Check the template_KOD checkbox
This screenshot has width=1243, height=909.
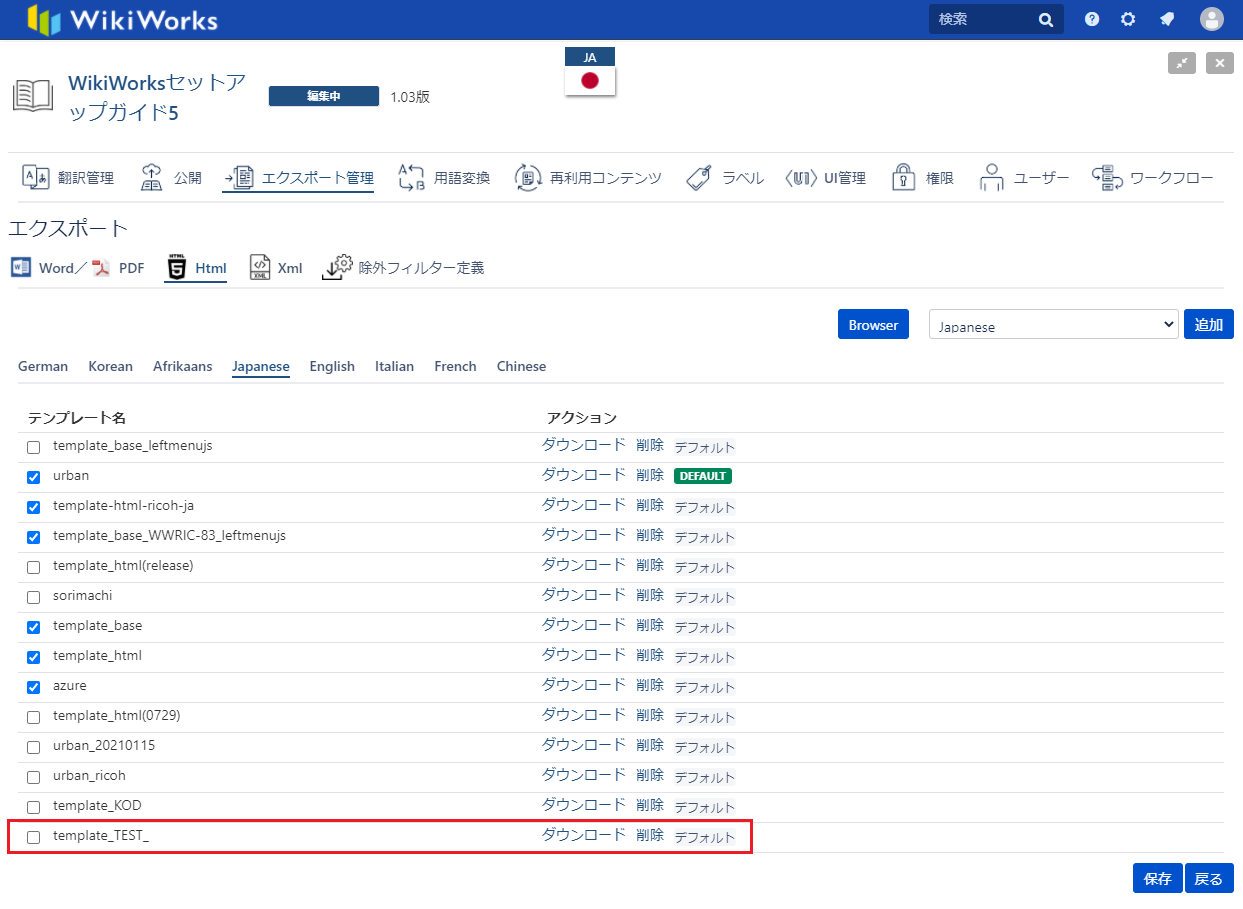pos(33,807)
